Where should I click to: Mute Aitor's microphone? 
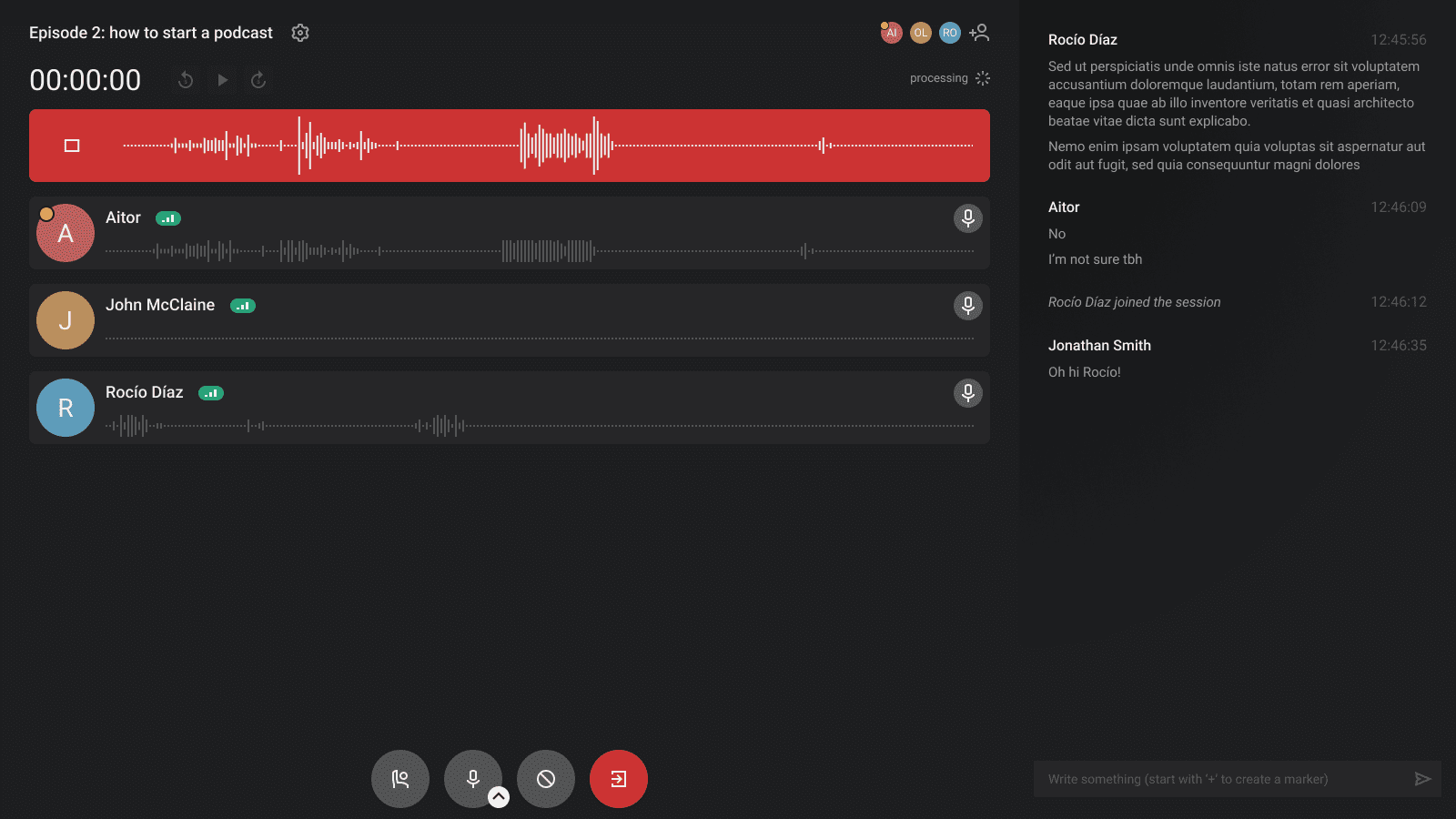click(968, 218)
